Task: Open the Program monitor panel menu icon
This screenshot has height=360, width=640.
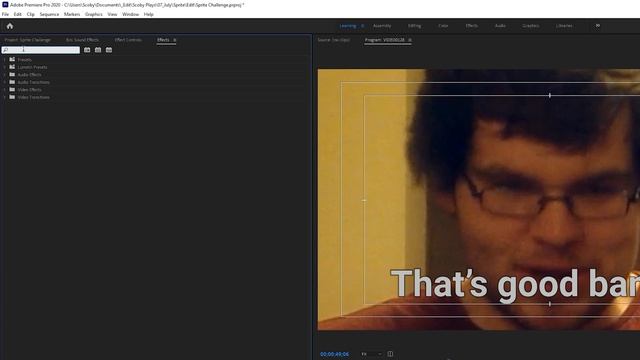Action: (409, 40)
